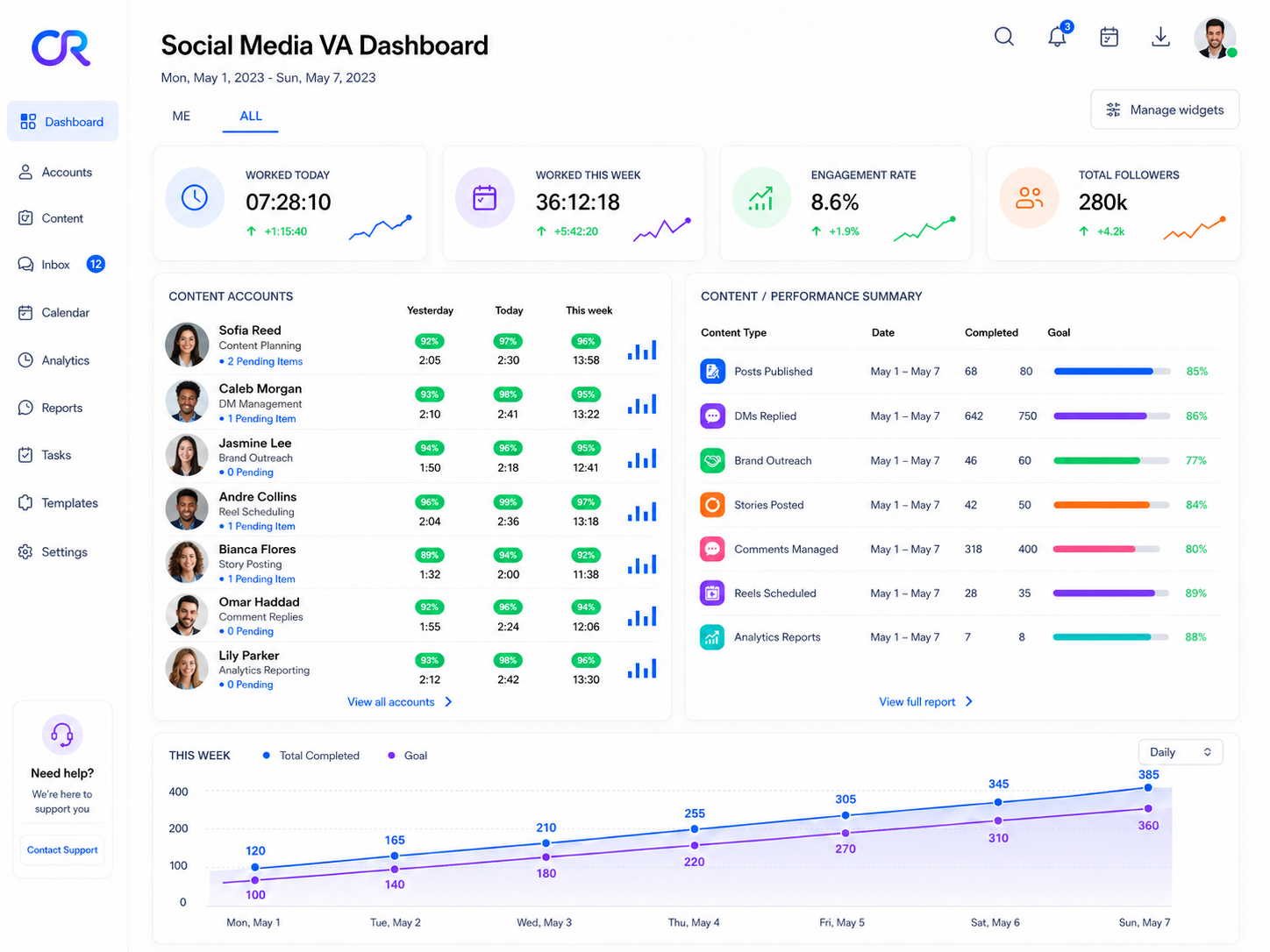This screenshot has height=952, width=1270.
Task: Click View full report link
Action: [x=926, y=702]
